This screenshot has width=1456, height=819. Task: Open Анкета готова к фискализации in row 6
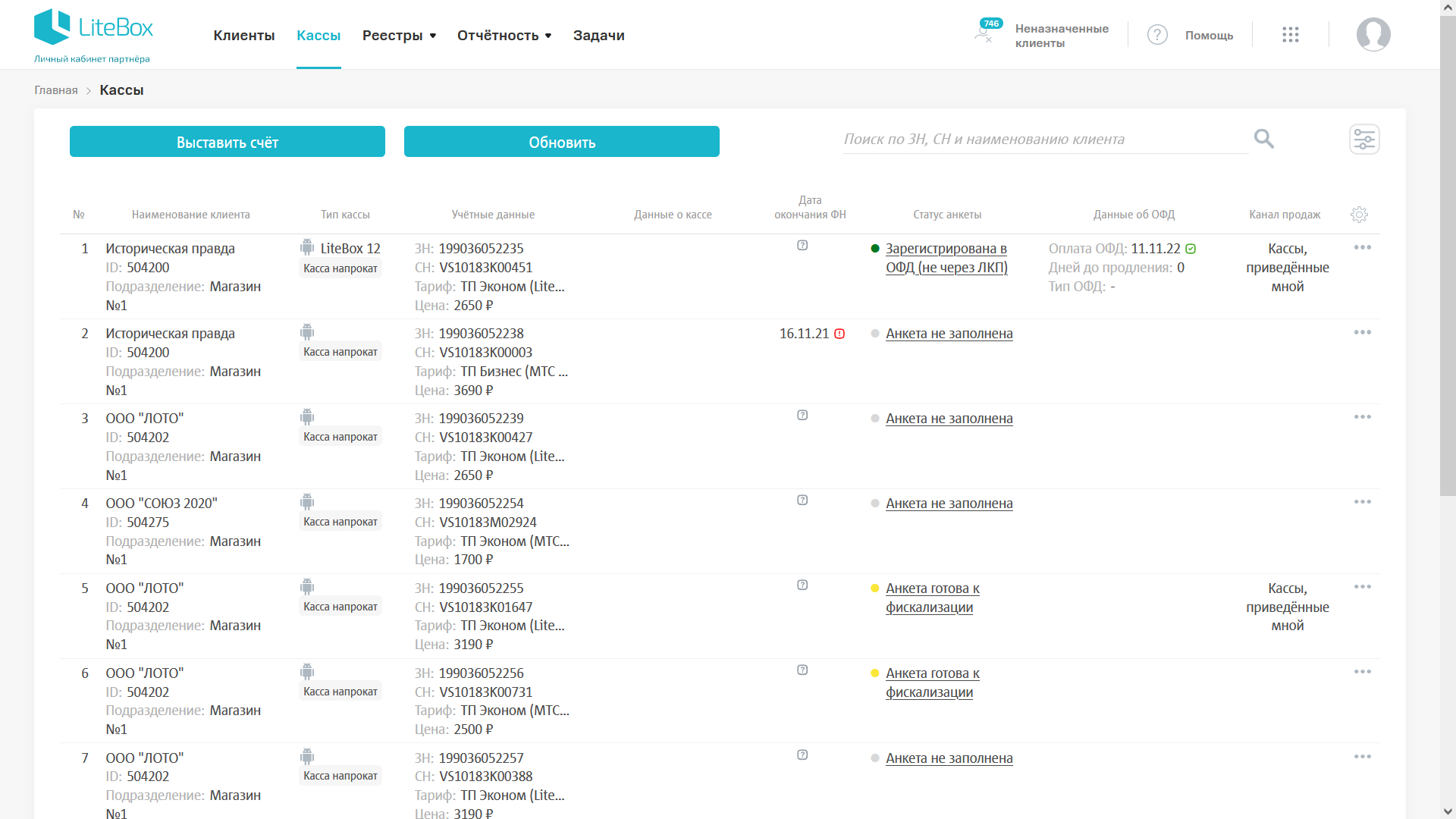tap(933, 682)
